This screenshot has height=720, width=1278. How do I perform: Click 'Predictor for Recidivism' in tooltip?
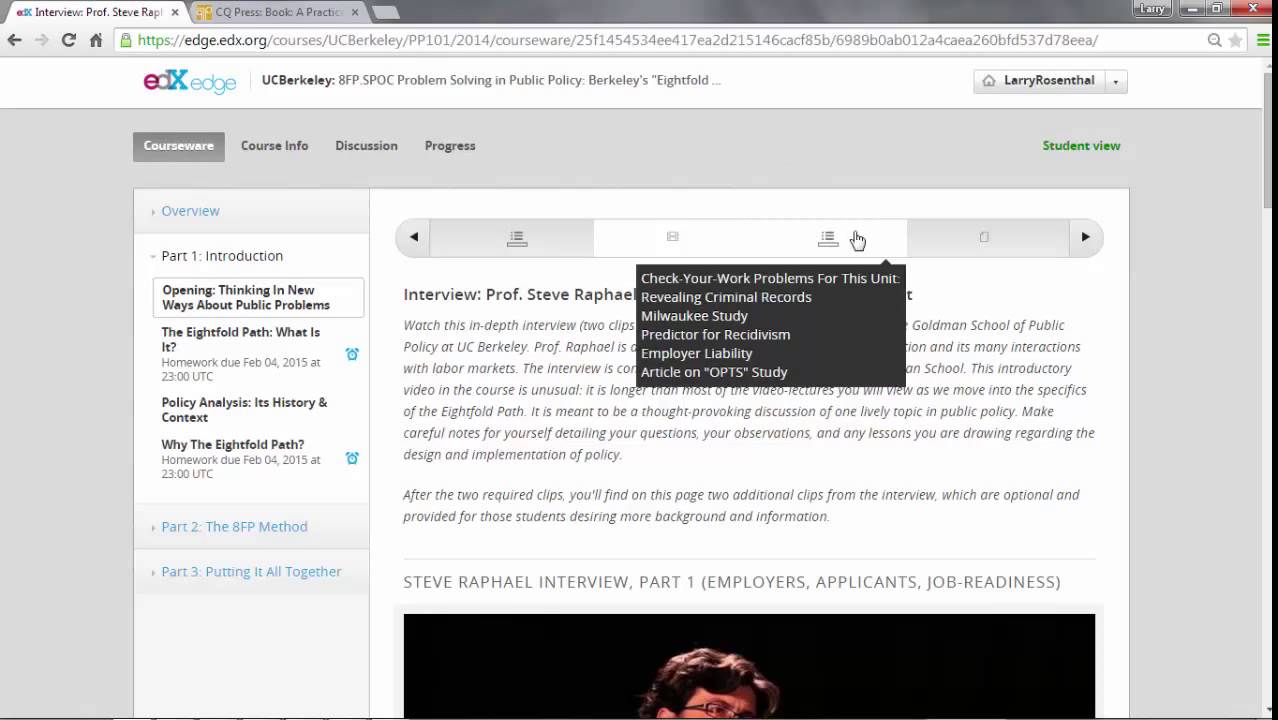coord(715,335)
